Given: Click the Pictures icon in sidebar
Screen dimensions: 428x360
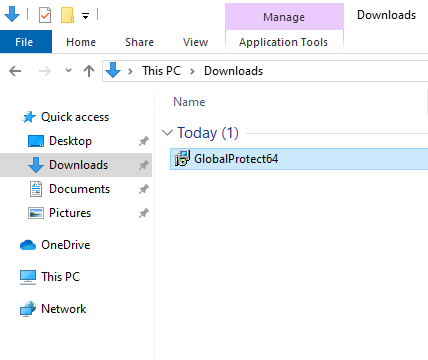Looking at the screenshot, I should [x=36, y=213].
